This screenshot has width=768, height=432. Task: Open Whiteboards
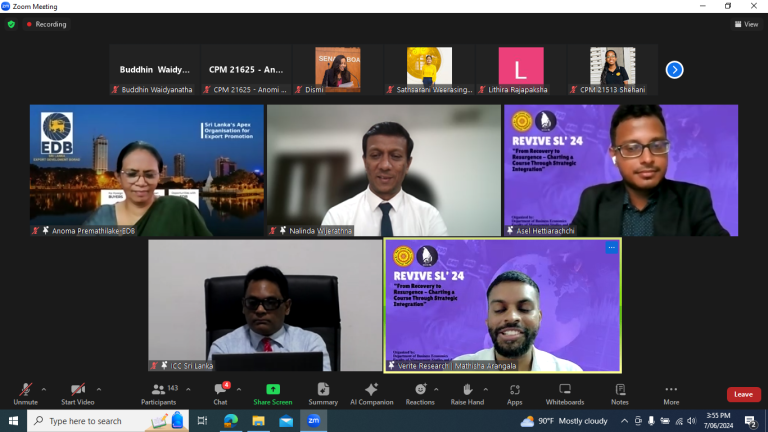point(565,394)
